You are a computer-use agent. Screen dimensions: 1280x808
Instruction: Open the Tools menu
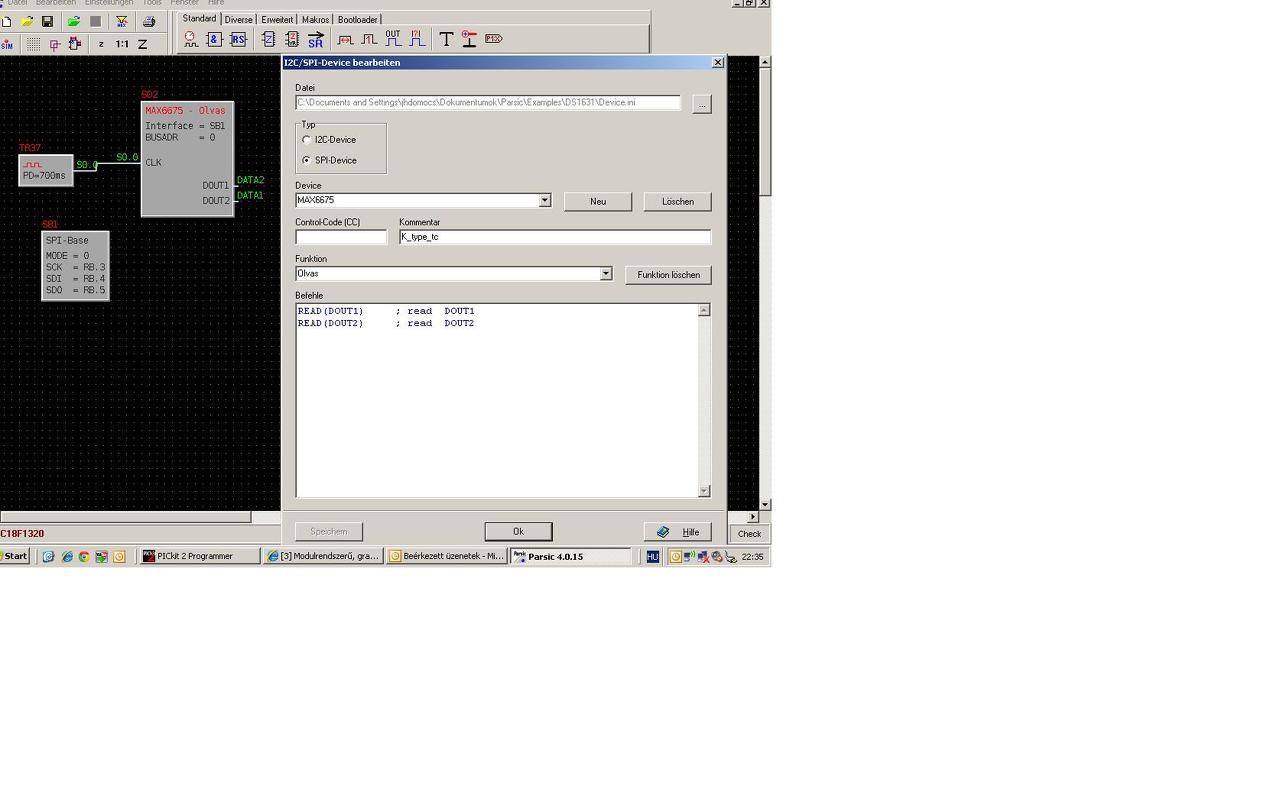(x=152, y=3)
